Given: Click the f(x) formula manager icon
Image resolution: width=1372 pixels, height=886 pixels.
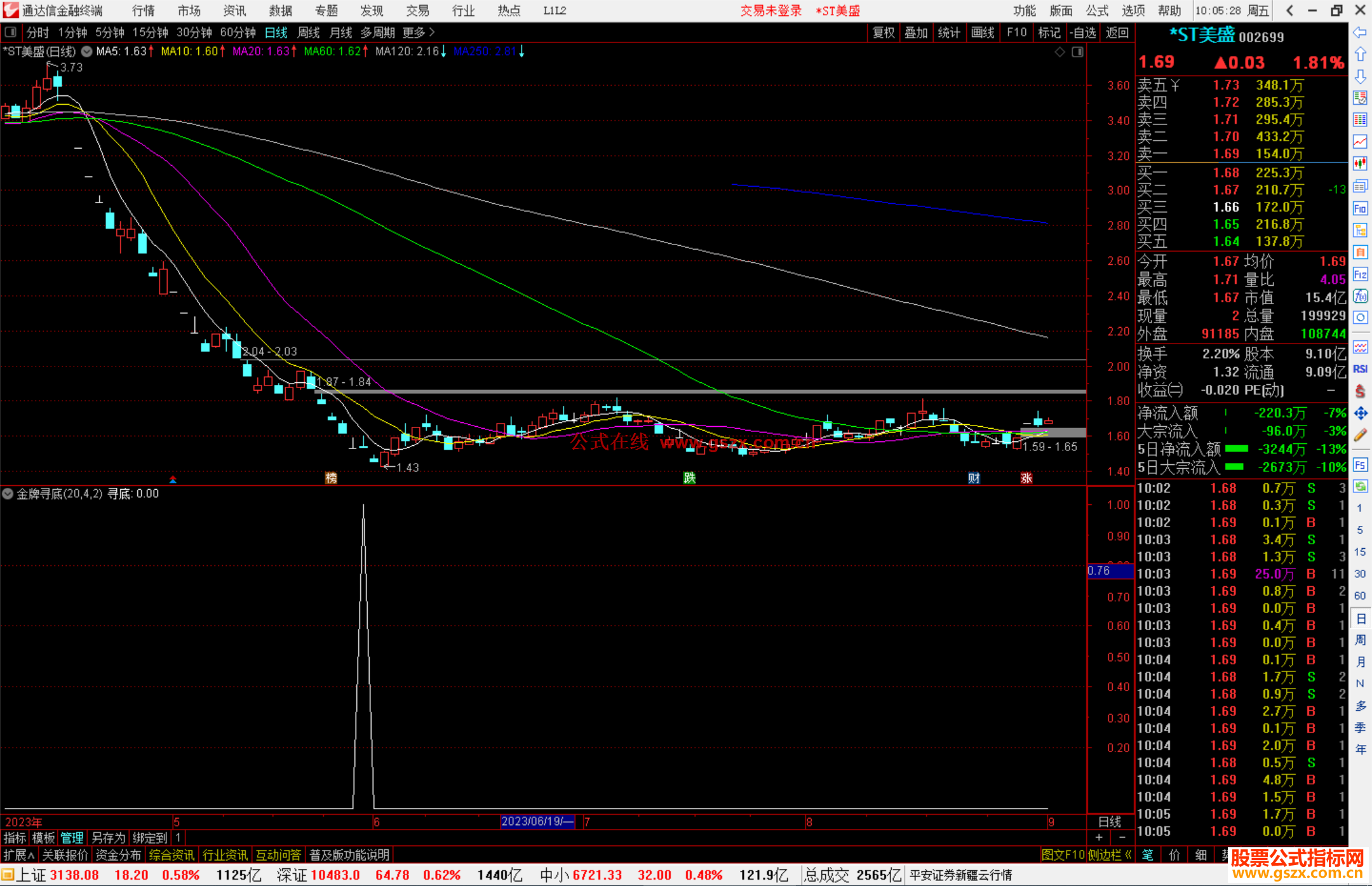Looking at the screenshot, I should coord(1360,296).
